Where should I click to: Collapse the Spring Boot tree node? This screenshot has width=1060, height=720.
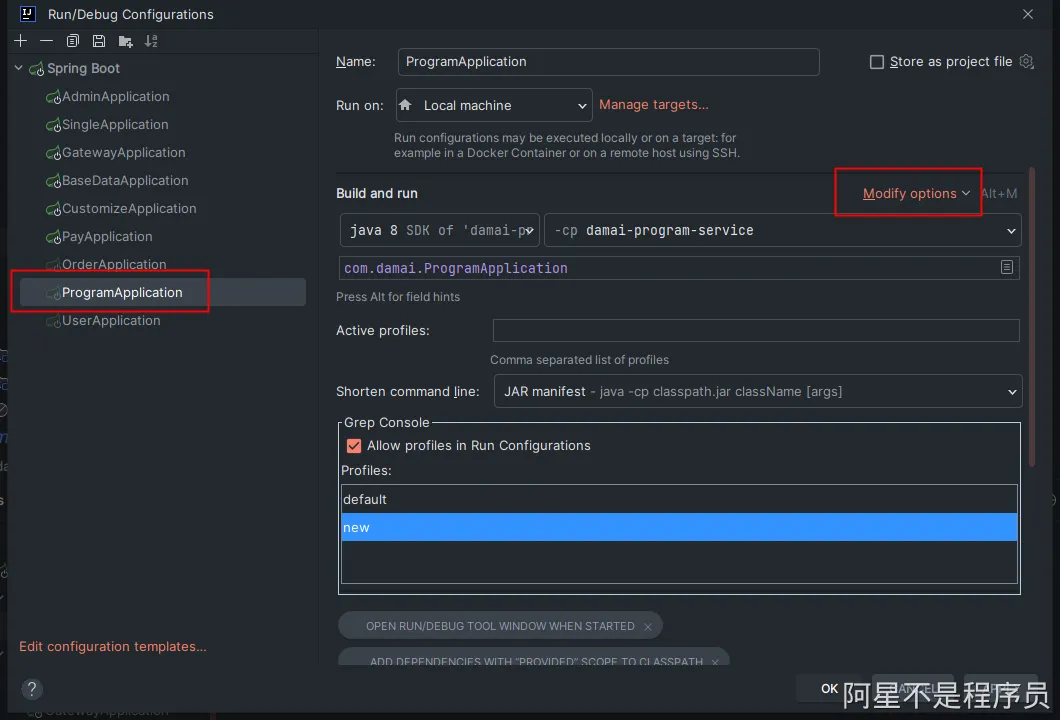18,69
